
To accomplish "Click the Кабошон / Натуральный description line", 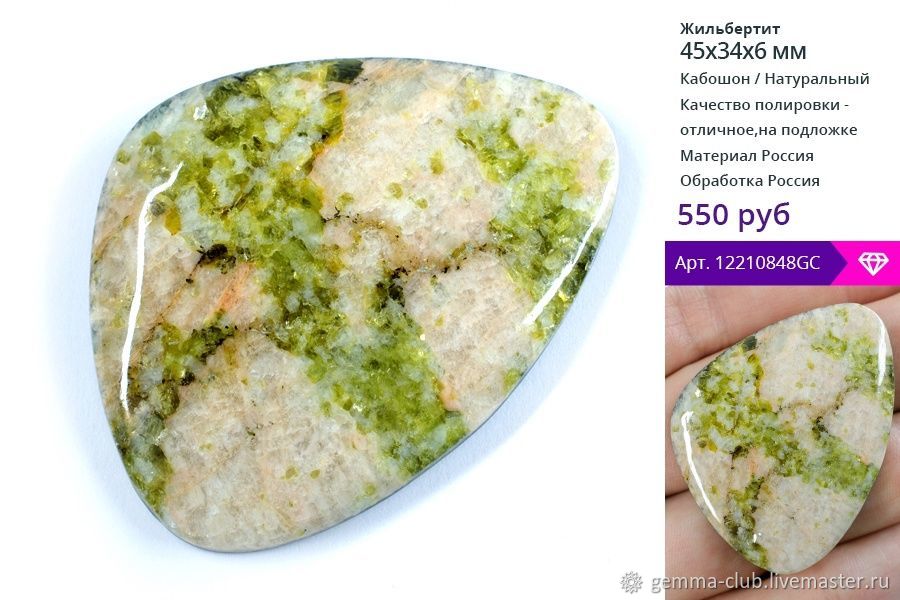I will tap(774, 79).
